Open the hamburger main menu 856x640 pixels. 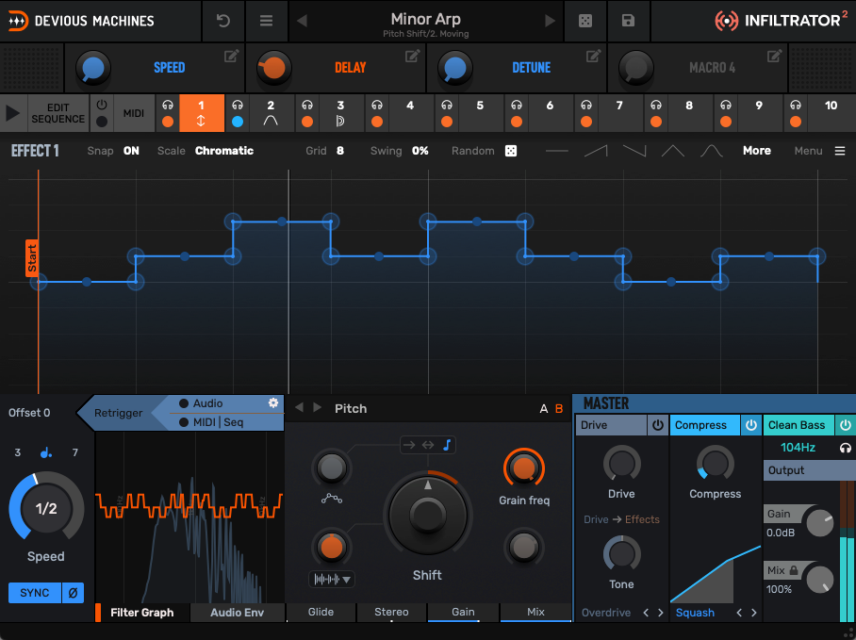point(266,21)
